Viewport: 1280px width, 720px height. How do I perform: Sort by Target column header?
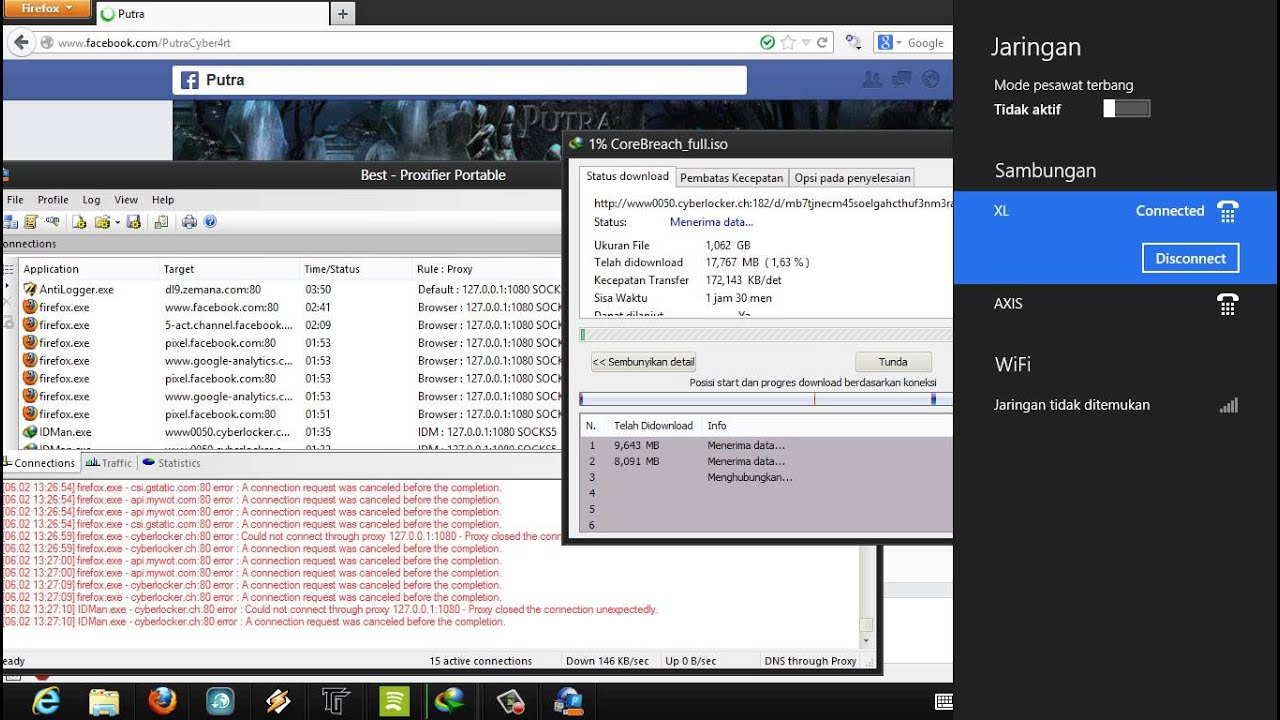coord(228,269)
